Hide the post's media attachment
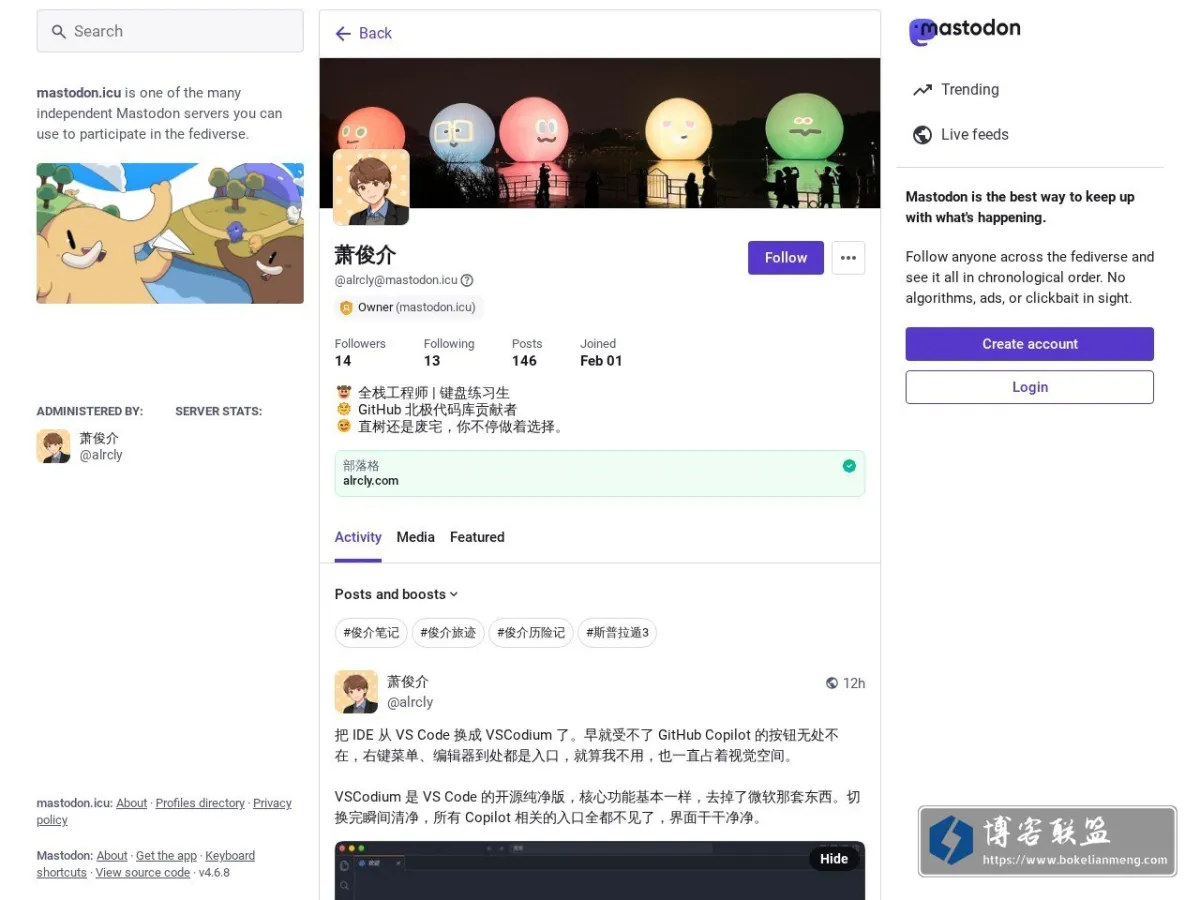Viewport: 1200px width, 900px height. [834, 859]
